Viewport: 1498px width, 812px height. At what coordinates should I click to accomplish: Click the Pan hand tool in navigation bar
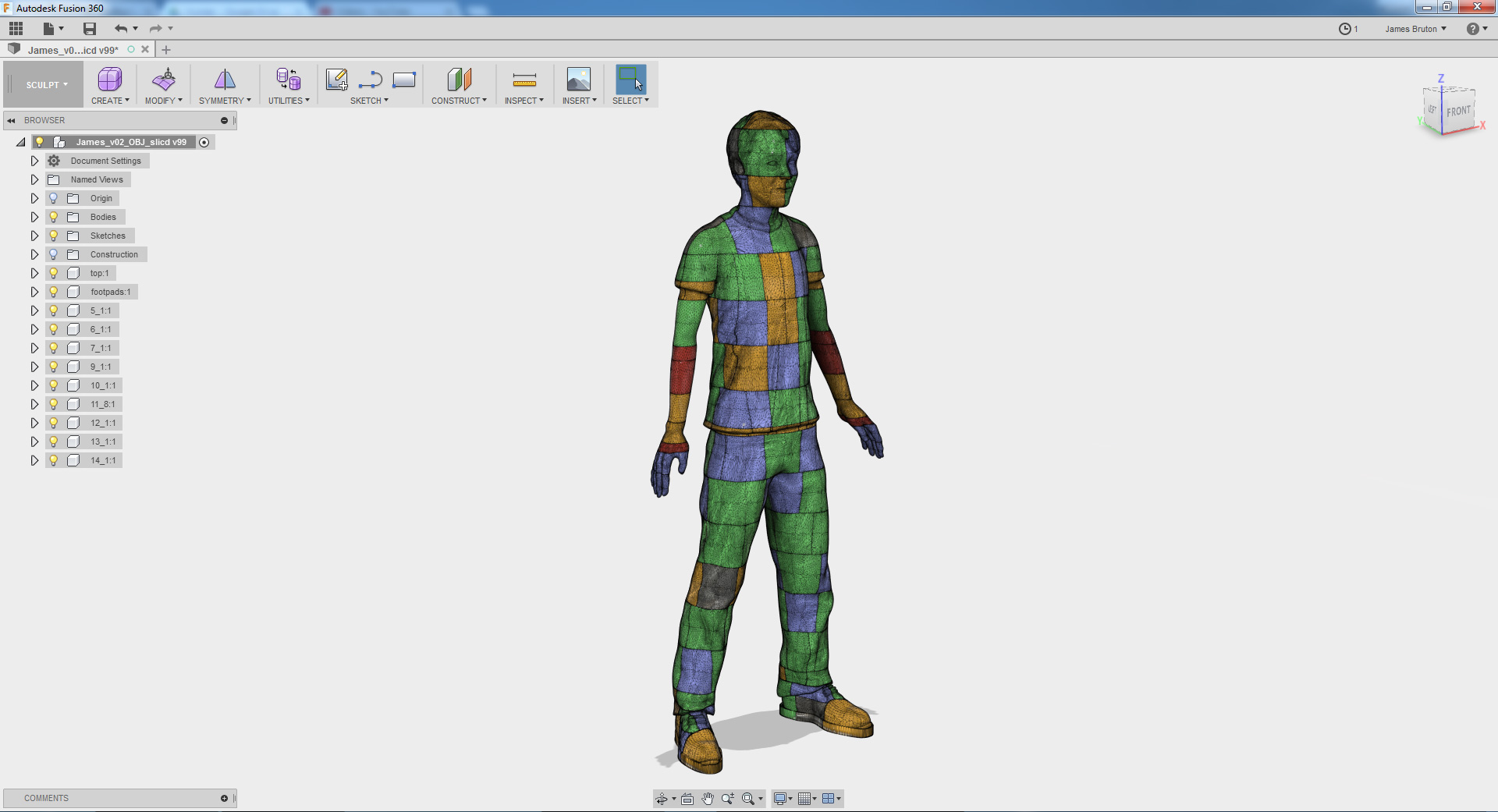(708, 799)
